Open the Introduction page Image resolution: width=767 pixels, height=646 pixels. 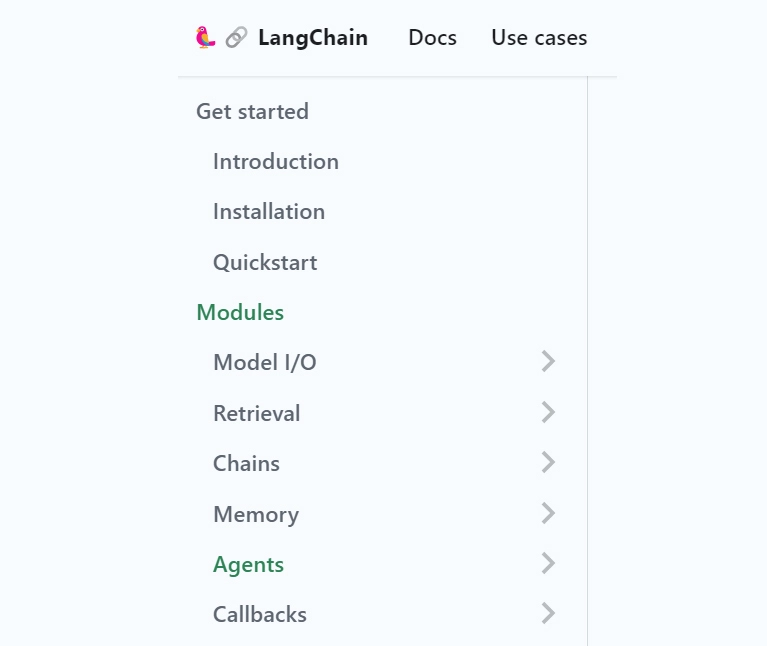tap(275, 161)
